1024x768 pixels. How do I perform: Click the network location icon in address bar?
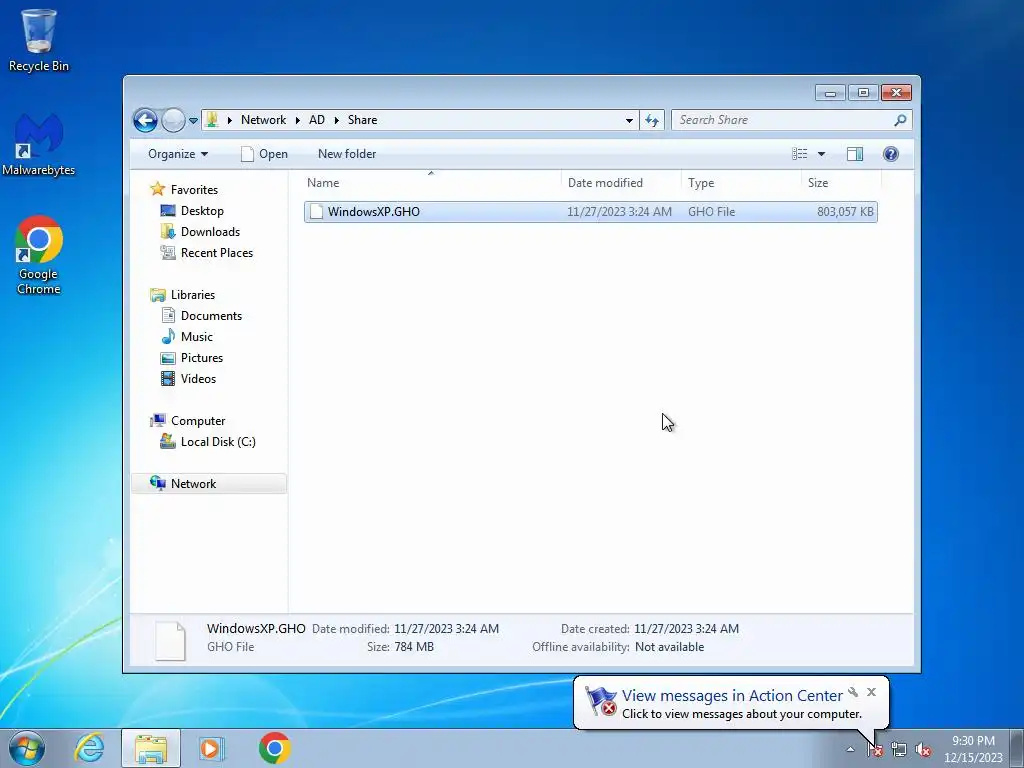click(x=212, y=120)
